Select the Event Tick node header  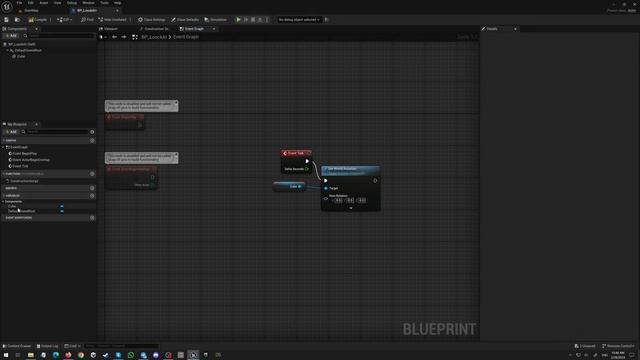point(296,153)
